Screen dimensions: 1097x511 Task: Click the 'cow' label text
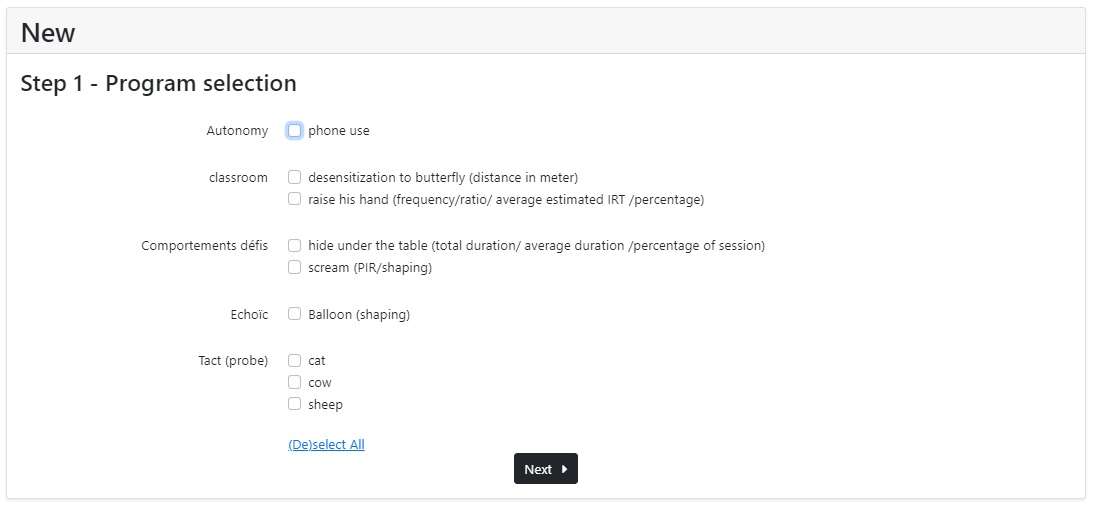[x=320, y=383]
